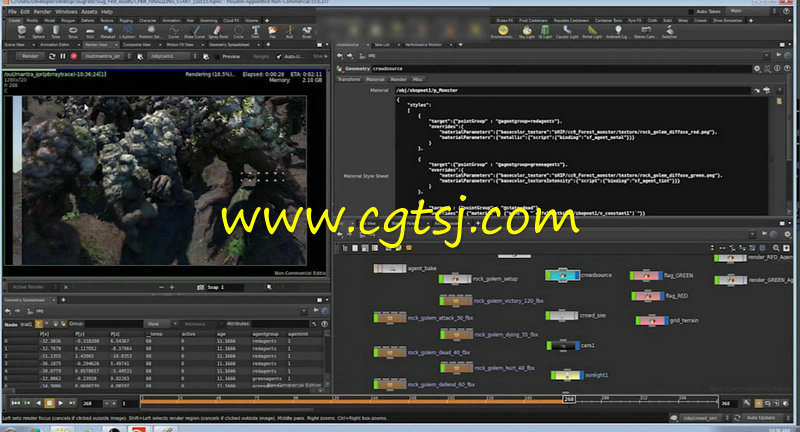Select the Switcher shelf tool
This screenshot has width=800, height=432.
pos(669,32)
